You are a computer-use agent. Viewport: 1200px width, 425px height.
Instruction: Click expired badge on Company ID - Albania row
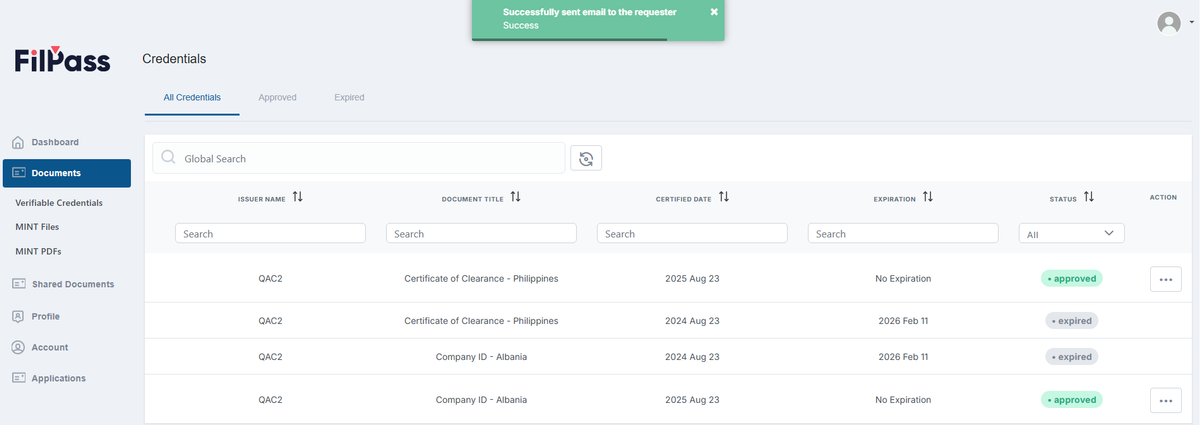pyautogui.click(x=1072, y=357)
